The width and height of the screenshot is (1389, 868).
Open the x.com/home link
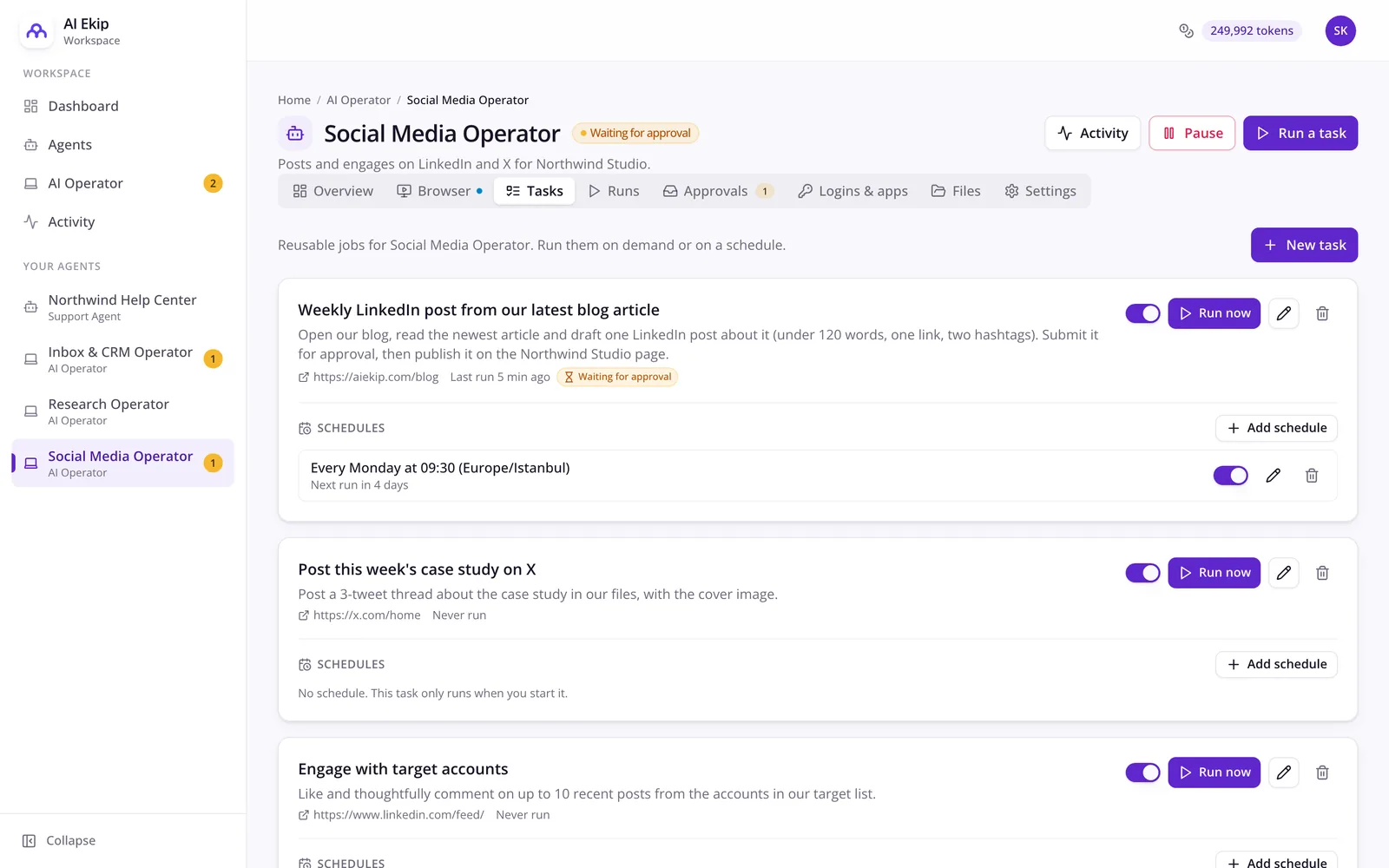pyautogui.click(x=359, y=615)
